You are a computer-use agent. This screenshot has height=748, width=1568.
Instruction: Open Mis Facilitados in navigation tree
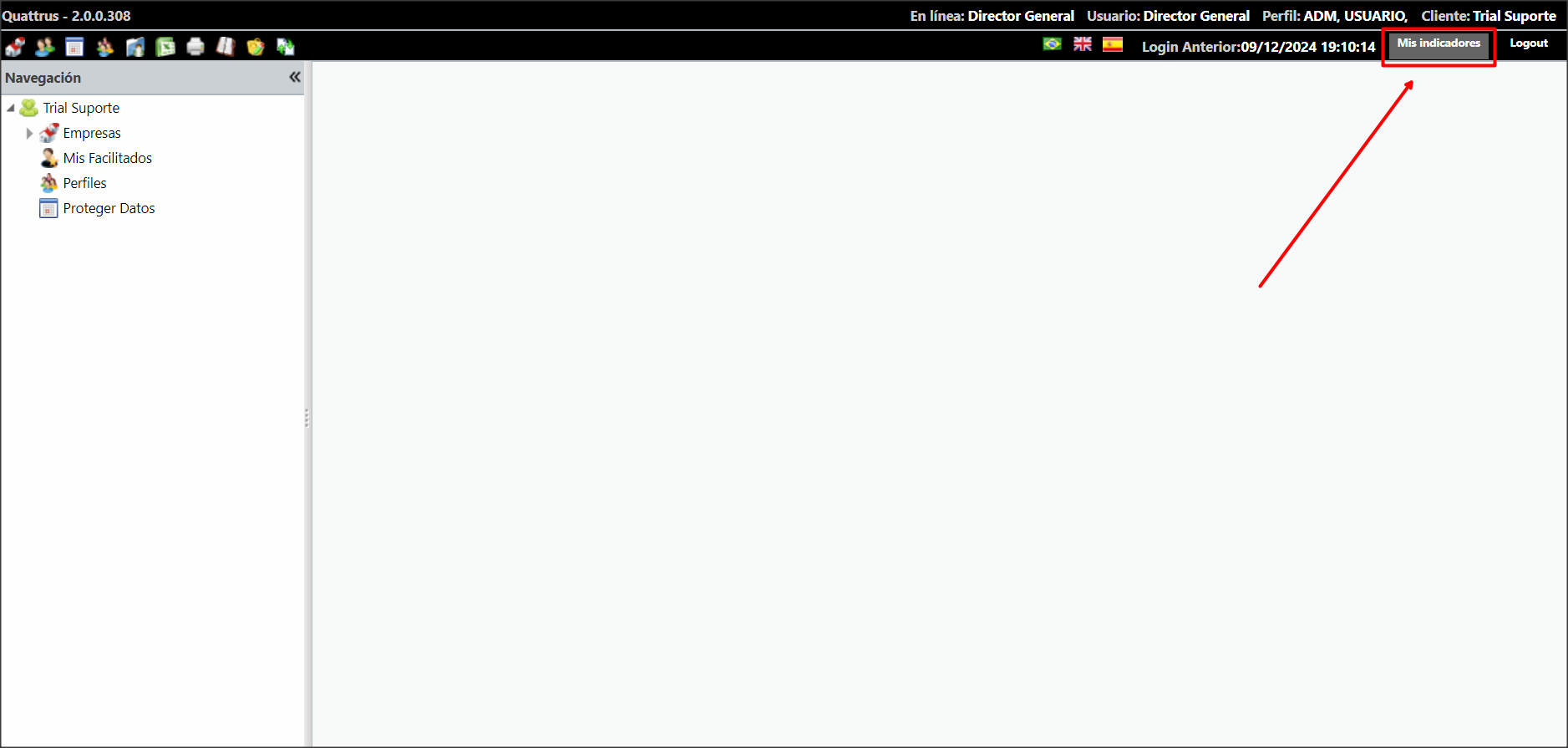(x=107, y=158)
